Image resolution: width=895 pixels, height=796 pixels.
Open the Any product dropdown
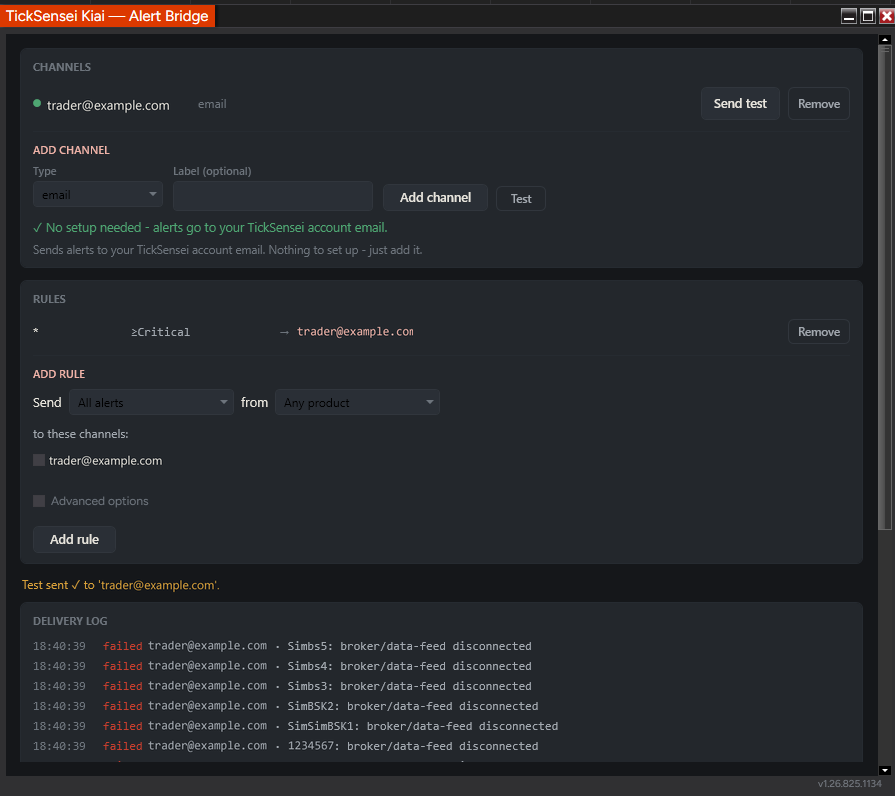(x=357, y=402)
